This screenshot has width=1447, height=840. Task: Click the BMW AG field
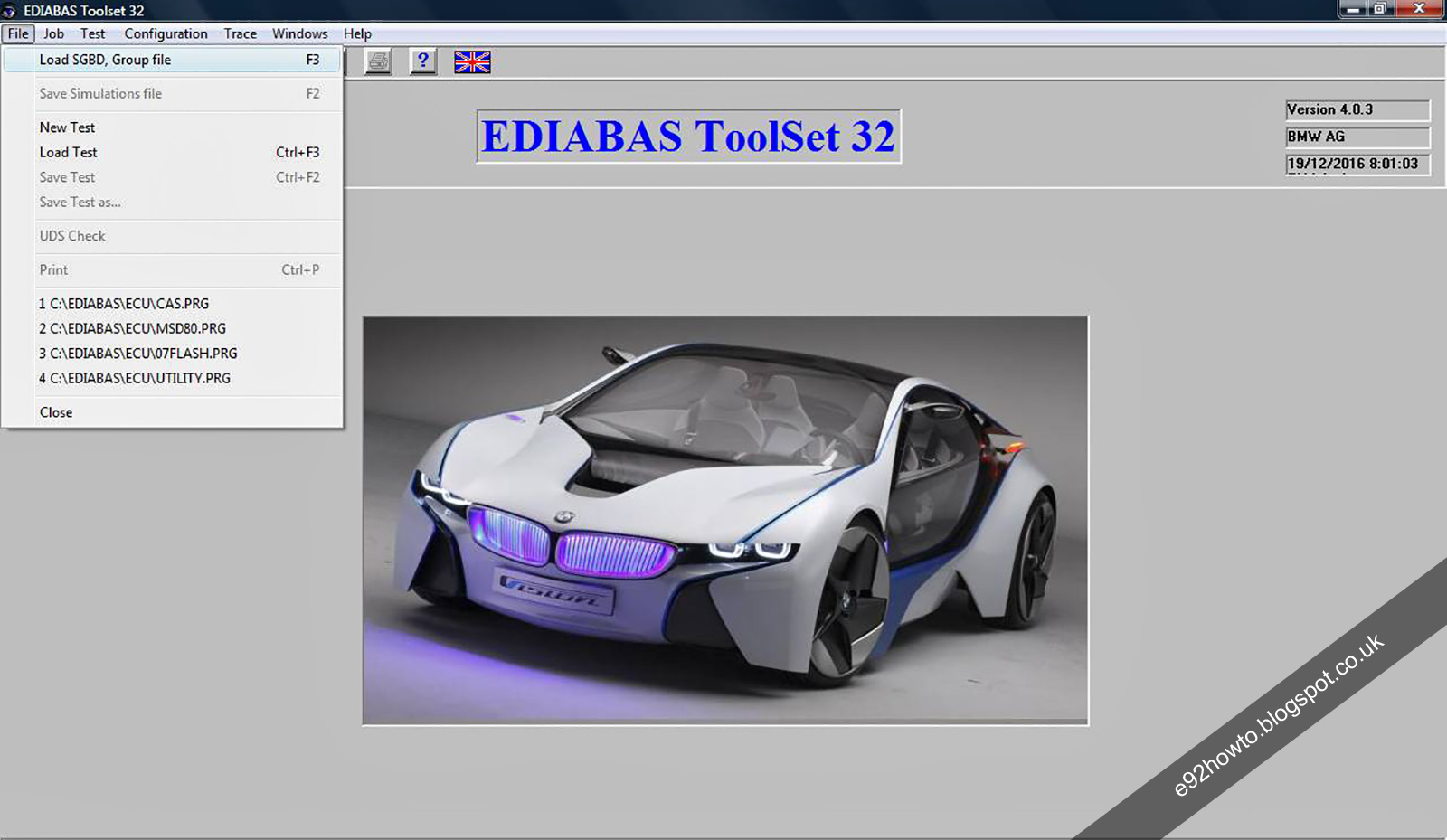[x=1357, y=137]
